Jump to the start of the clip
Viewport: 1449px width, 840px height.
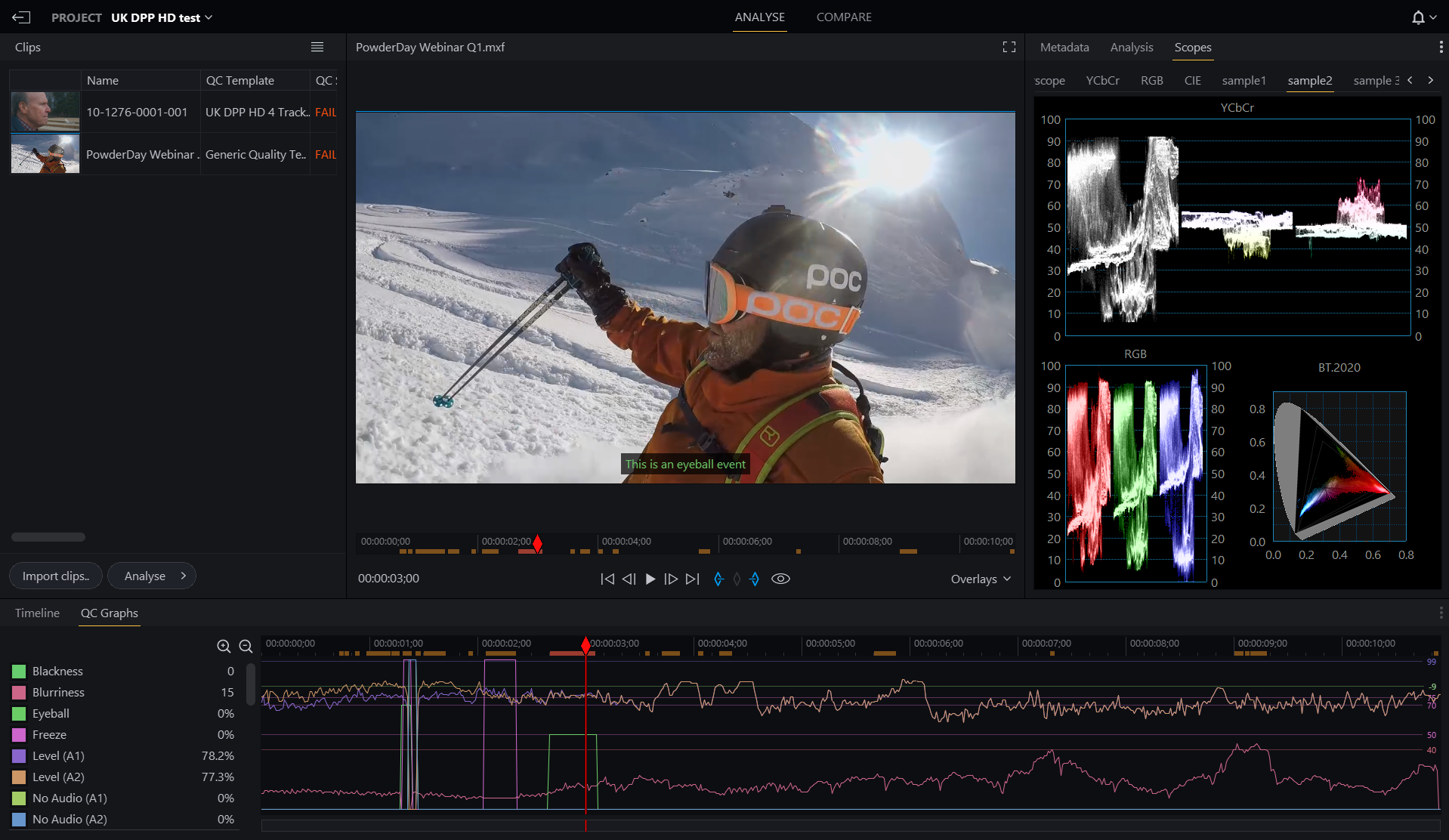[607, 579]
